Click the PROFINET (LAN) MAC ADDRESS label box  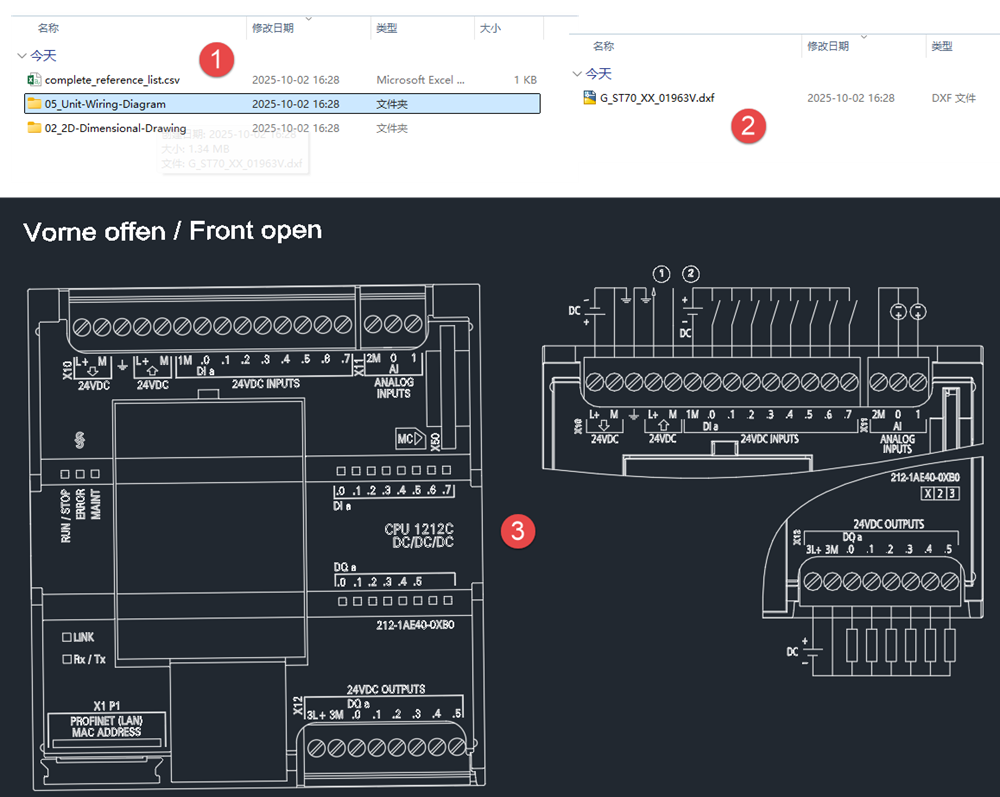click(105, 726)
